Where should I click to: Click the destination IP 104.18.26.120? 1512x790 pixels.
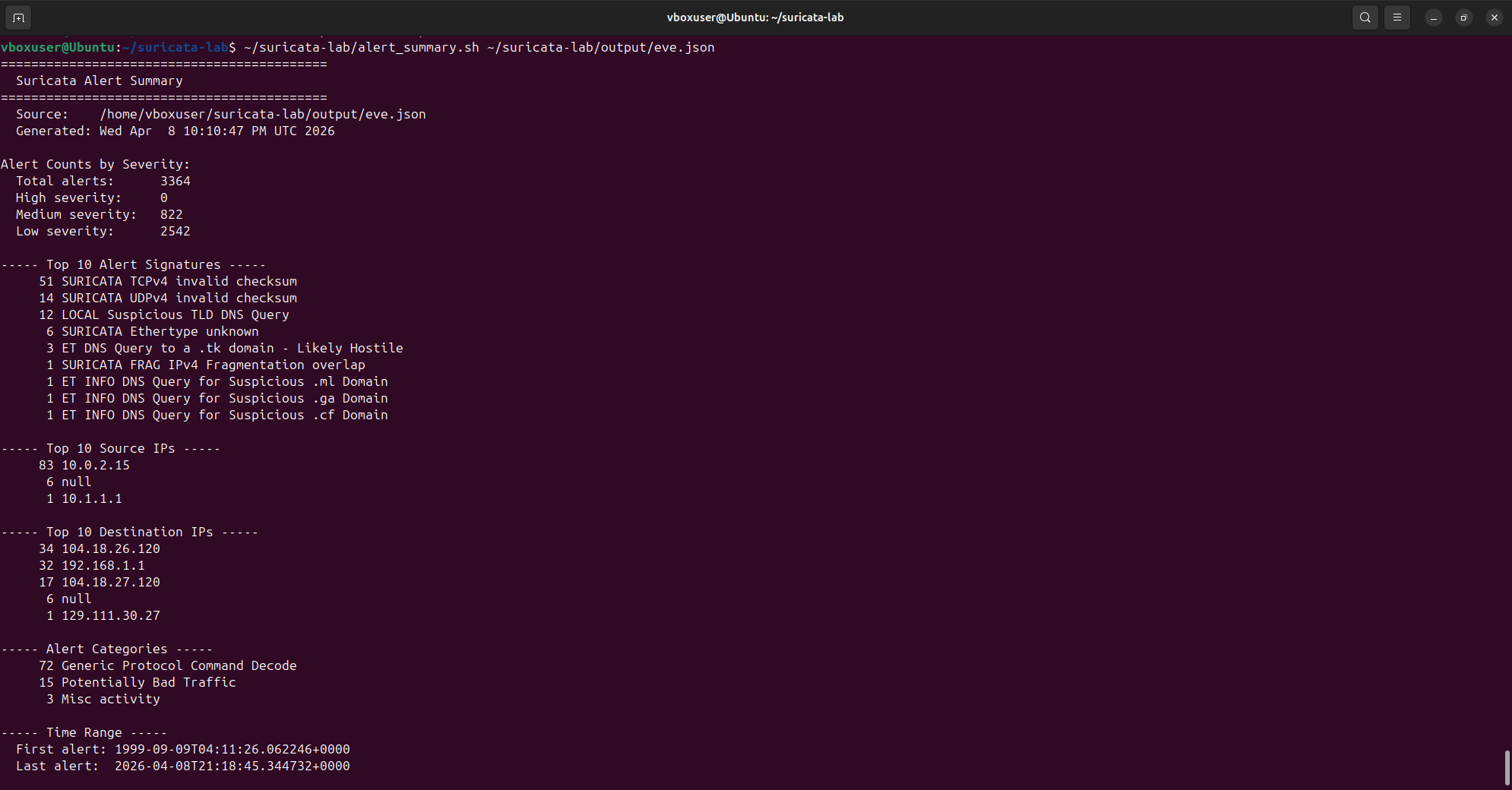110,548
